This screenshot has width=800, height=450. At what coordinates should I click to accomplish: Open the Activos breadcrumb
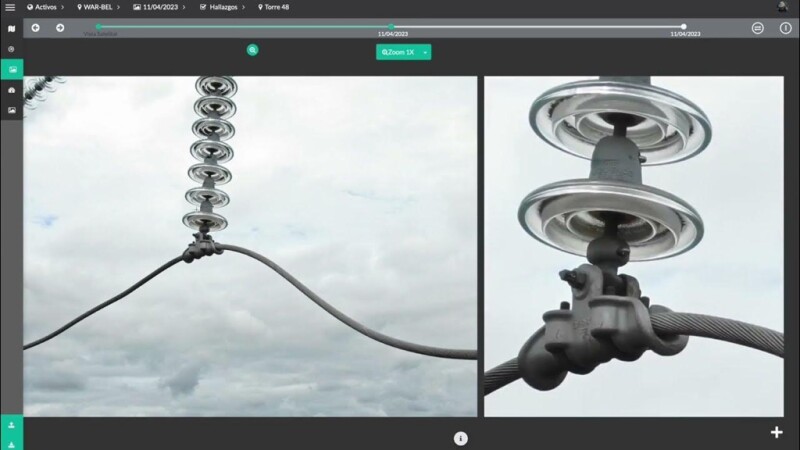(46, 7)
